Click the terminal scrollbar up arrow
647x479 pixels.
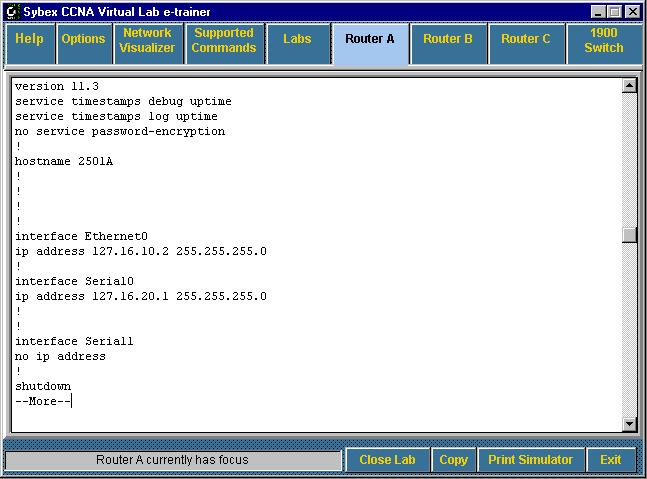(629, 86)
